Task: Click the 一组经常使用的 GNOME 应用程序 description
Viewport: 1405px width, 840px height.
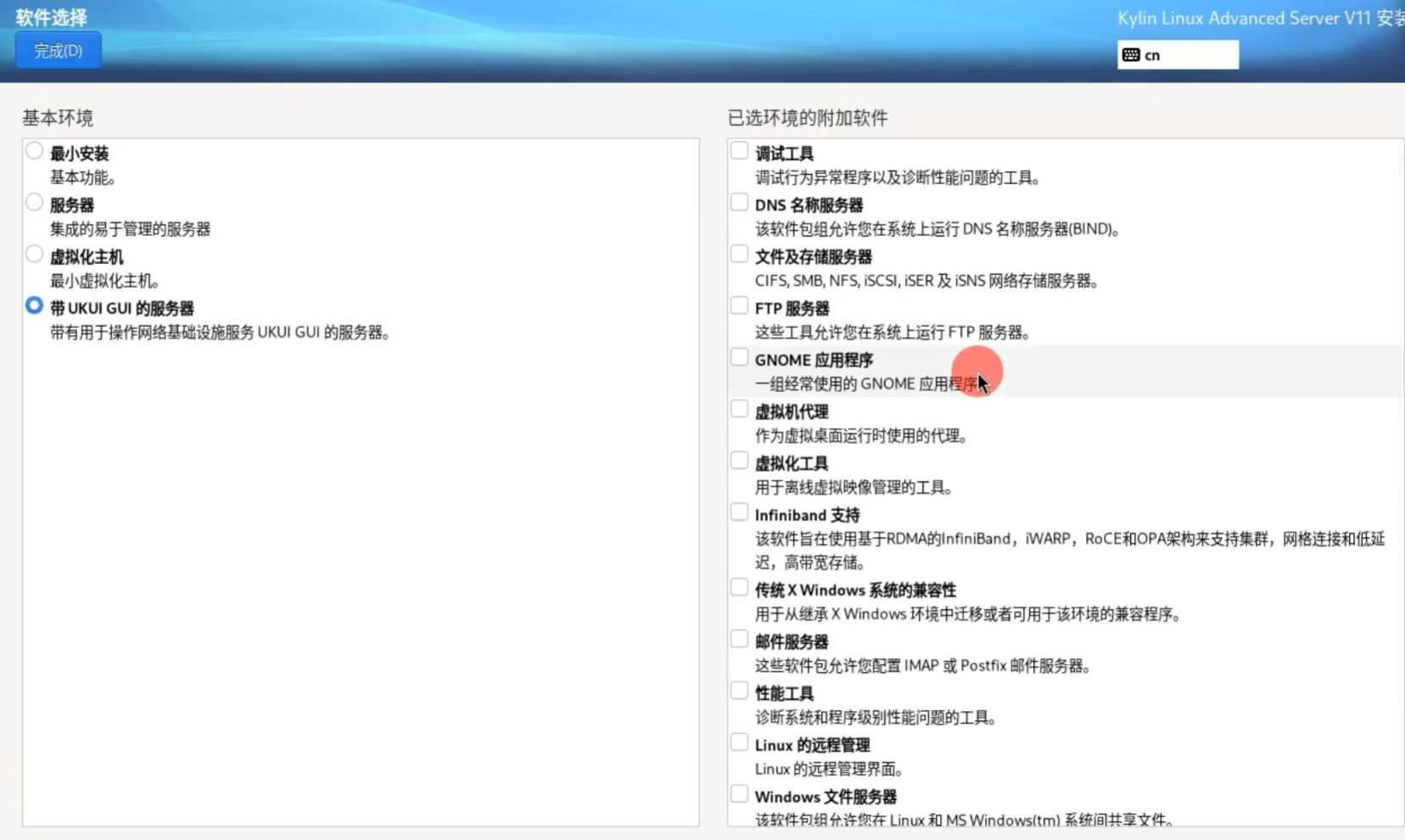Action: (x=869, y=384)
